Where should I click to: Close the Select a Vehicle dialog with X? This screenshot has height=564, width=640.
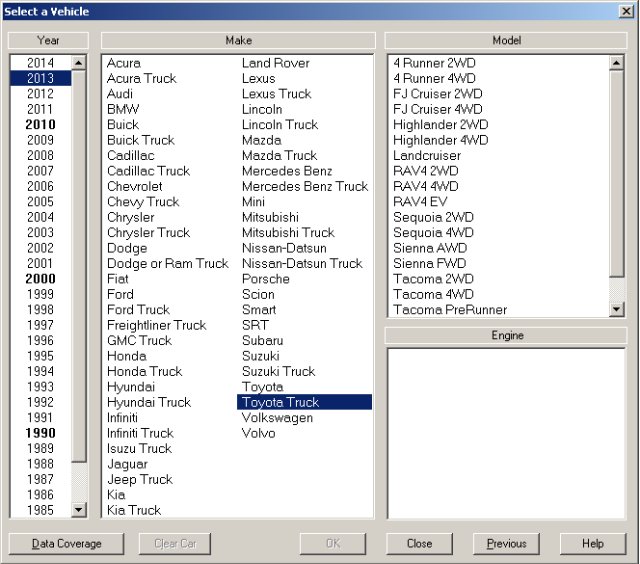[626, 11]
